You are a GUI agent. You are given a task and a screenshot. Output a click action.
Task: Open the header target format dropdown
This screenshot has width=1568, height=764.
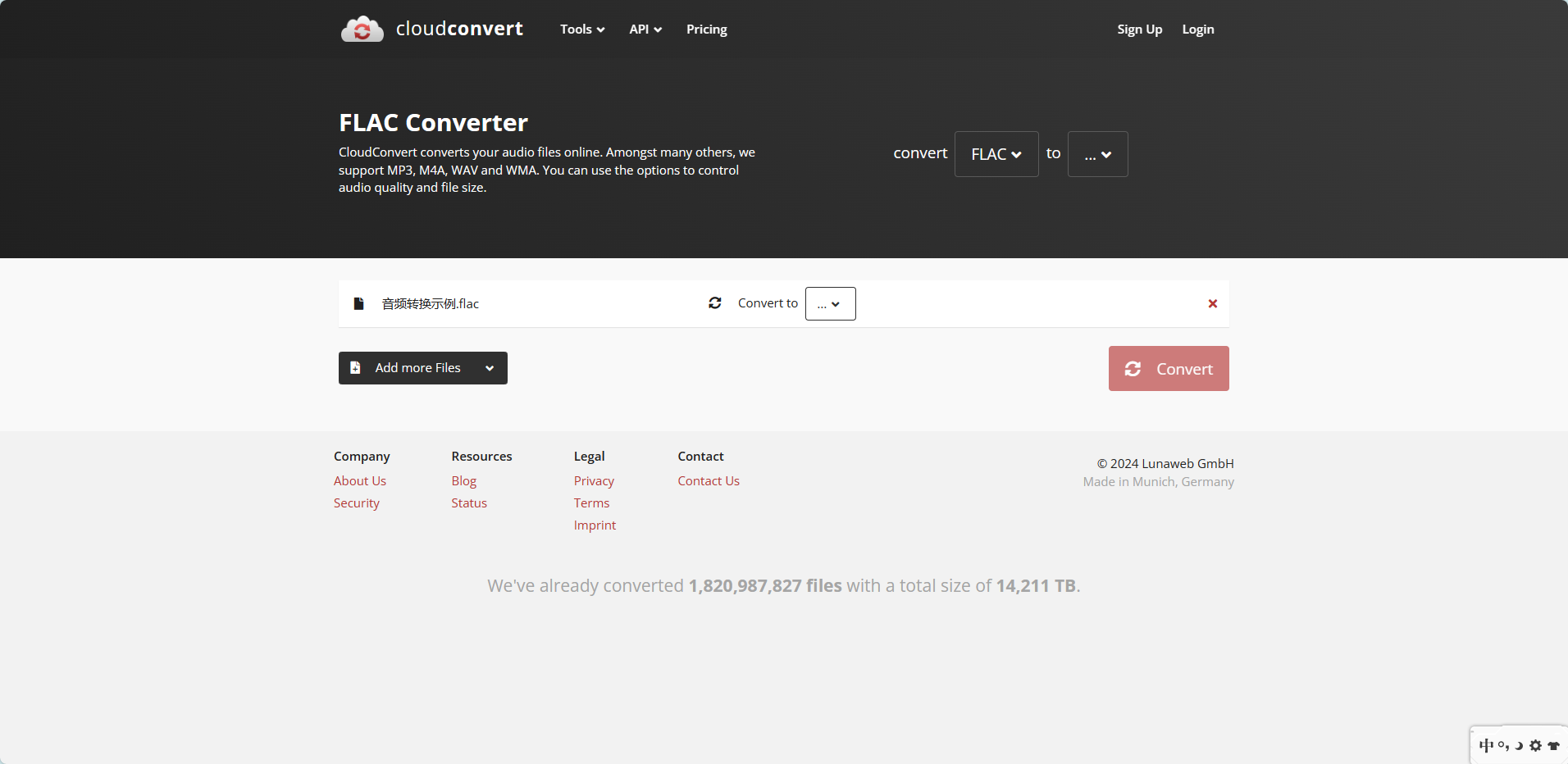[1098, 154]
